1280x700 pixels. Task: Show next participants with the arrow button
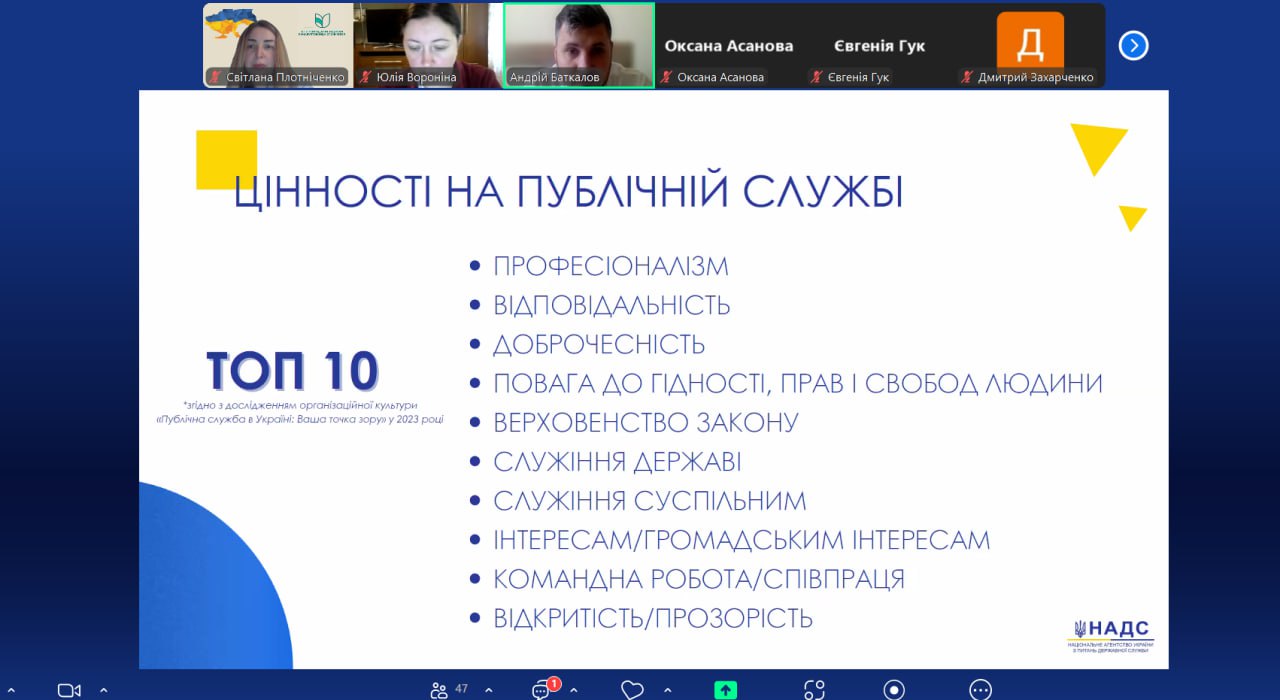[x=1133, y=46]
